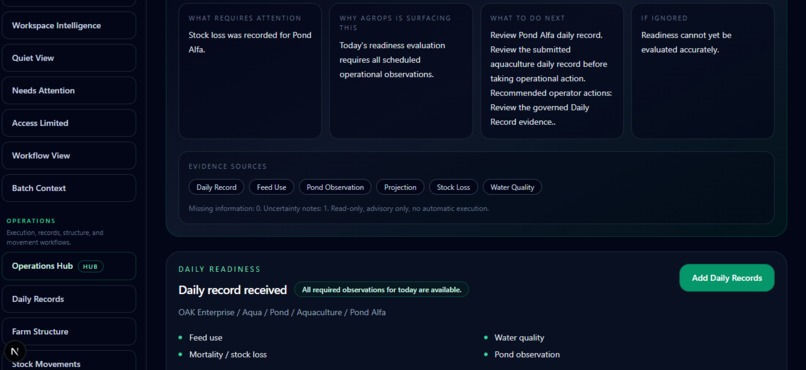Click the 'Daily record received' heading
The image size is (806, 370).
tap(232, 290)
